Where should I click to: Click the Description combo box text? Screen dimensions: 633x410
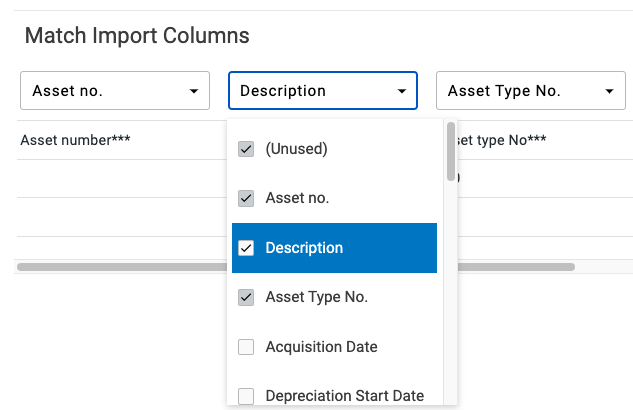[x=283, y=91]
